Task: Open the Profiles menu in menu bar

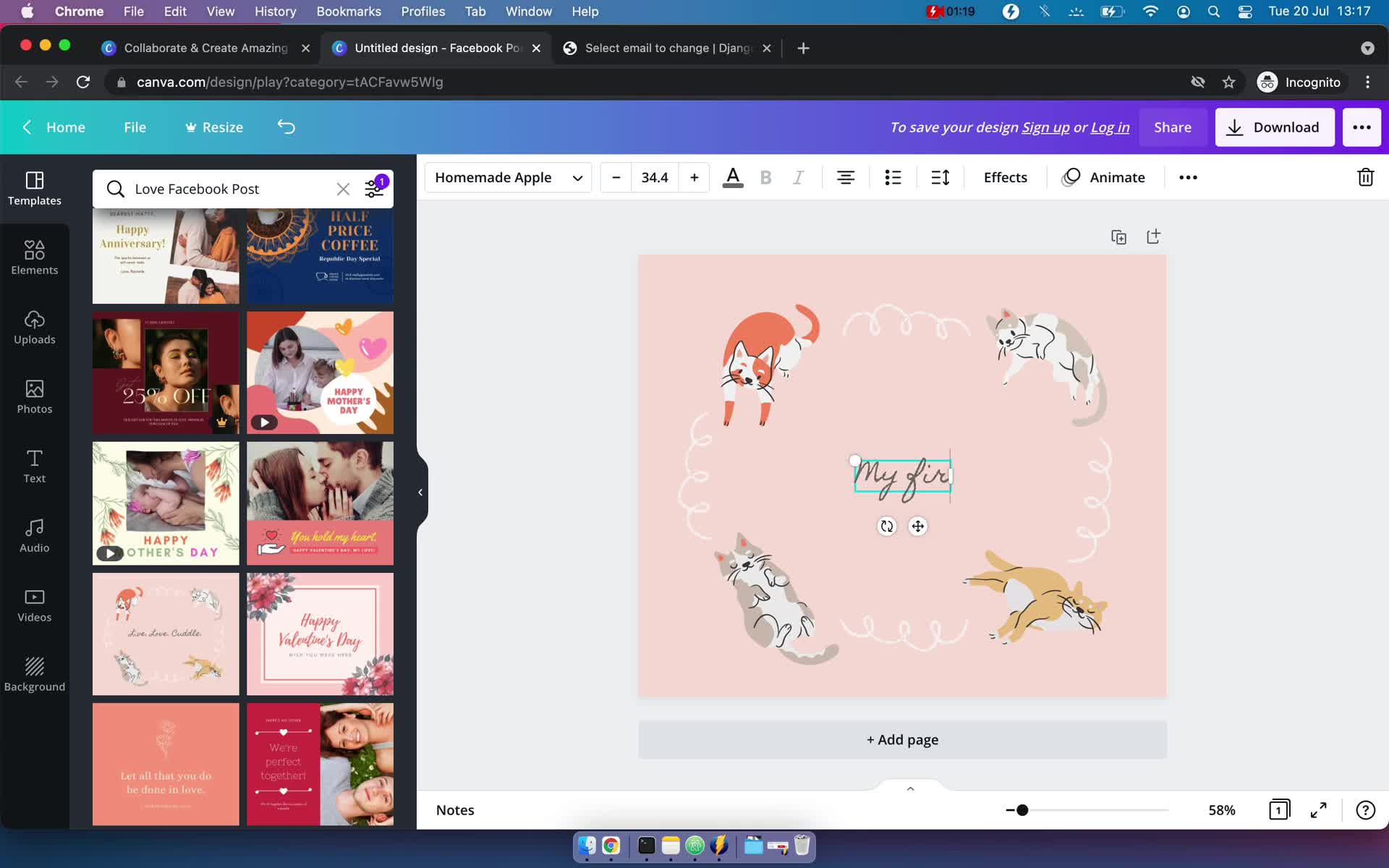Action: click(423, 12)
